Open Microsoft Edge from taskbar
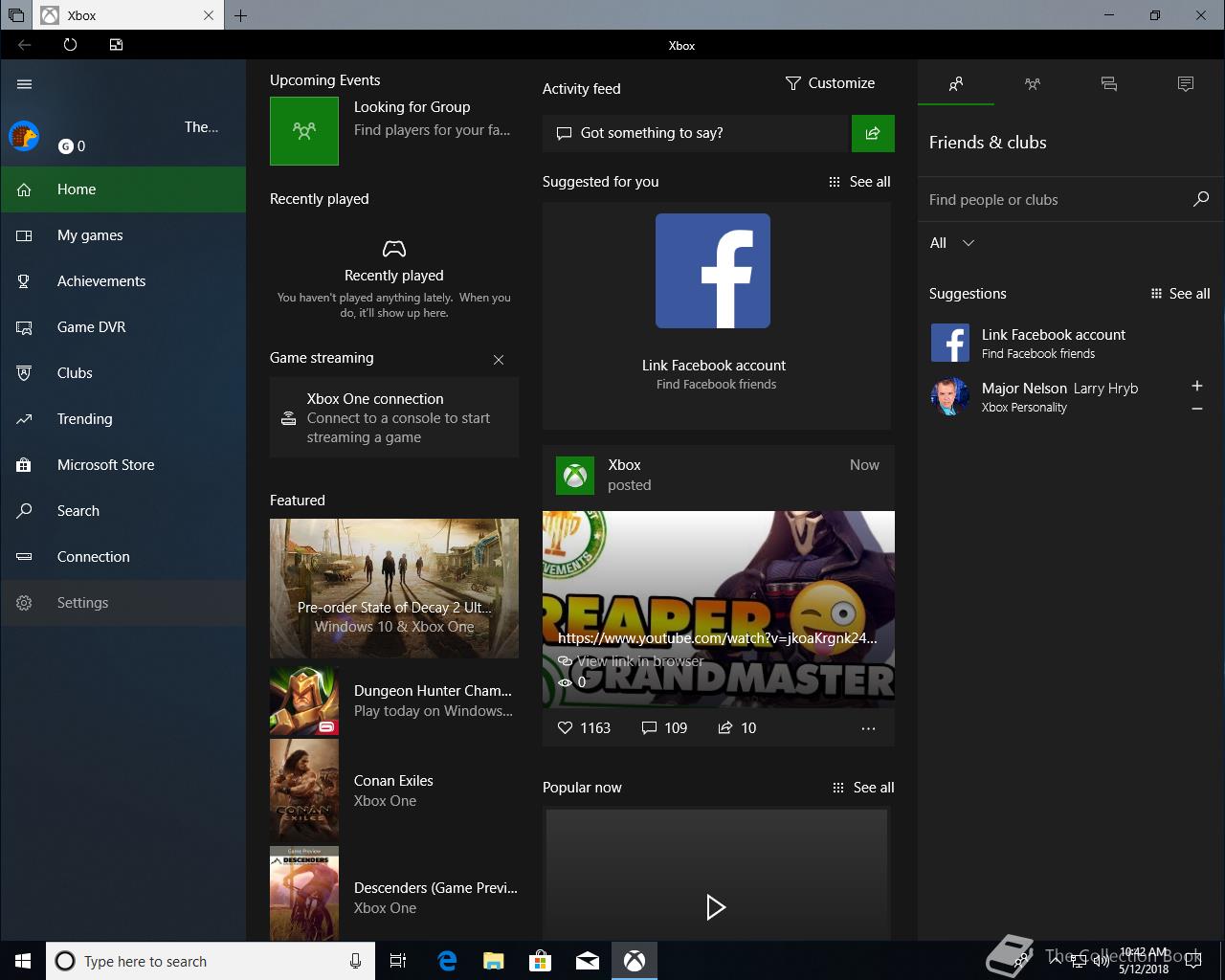1225x980 pixels. click(x=447, y=961)
